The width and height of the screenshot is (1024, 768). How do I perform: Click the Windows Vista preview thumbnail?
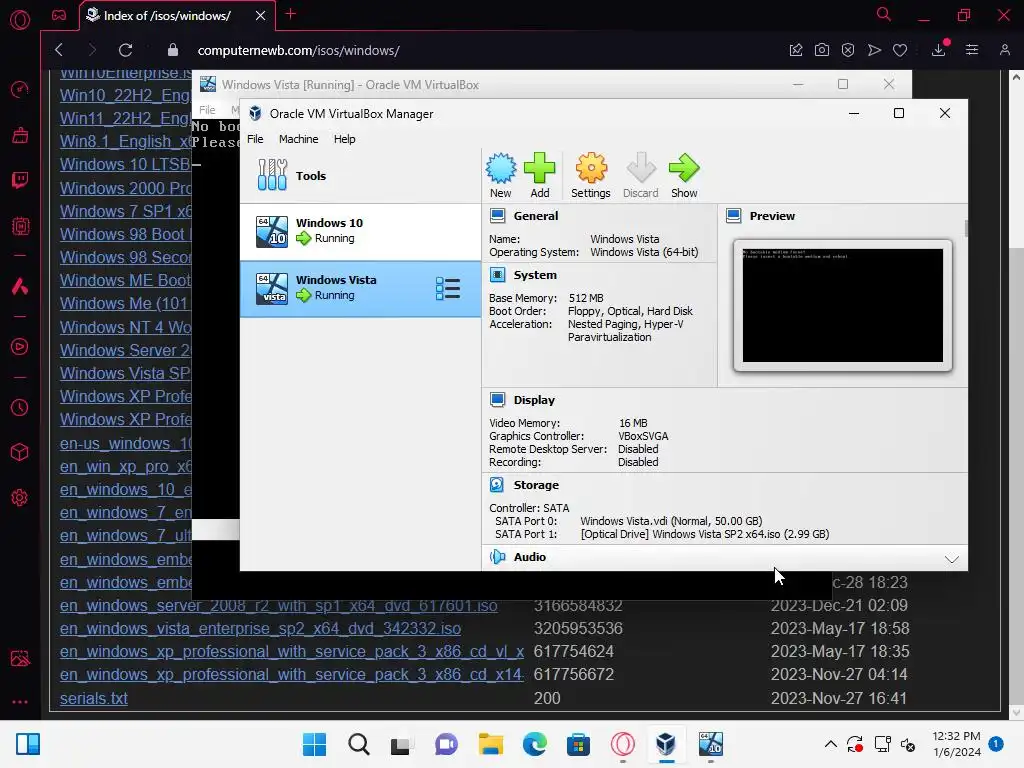[x=842, y=305]
